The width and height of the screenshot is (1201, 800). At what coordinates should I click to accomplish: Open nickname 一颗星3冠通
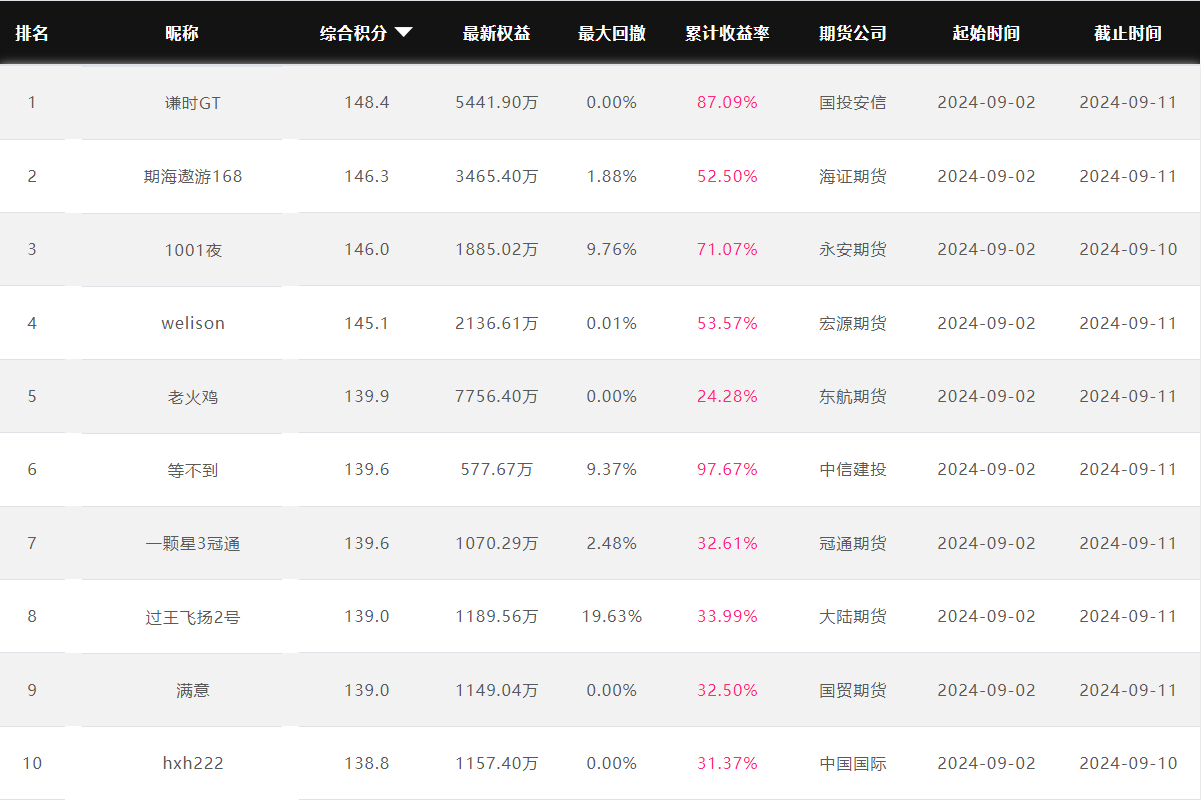(193, 543)
